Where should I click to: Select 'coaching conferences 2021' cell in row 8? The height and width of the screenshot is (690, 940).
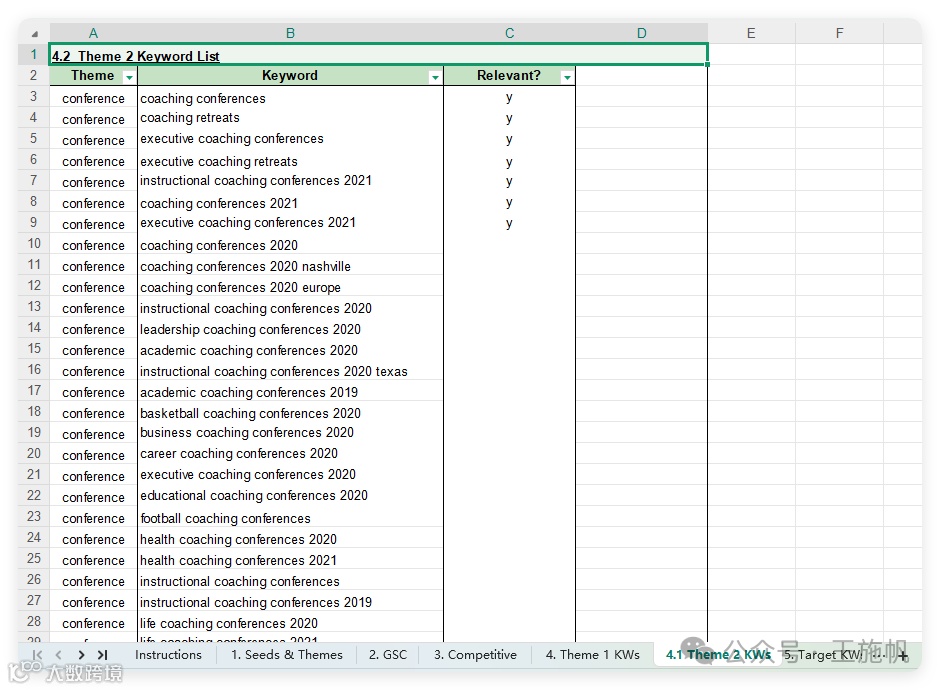point(291,203)
